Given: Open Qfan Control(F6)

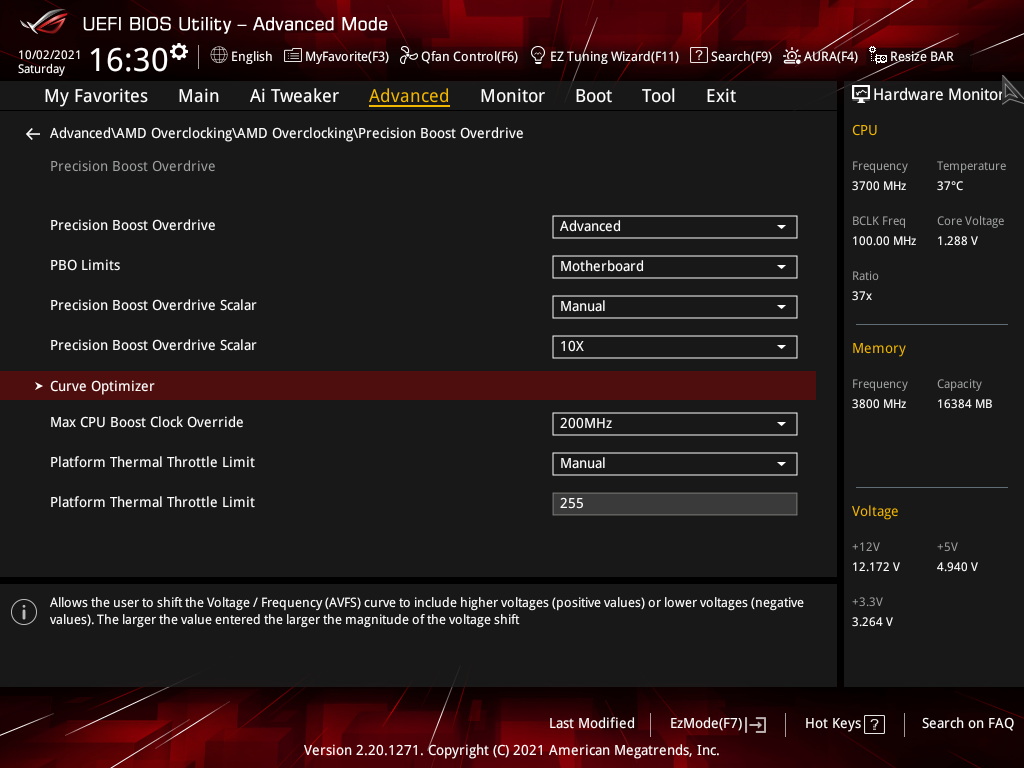Looking at the screenshot, I should pyautogui.click(x=458, y=56).
